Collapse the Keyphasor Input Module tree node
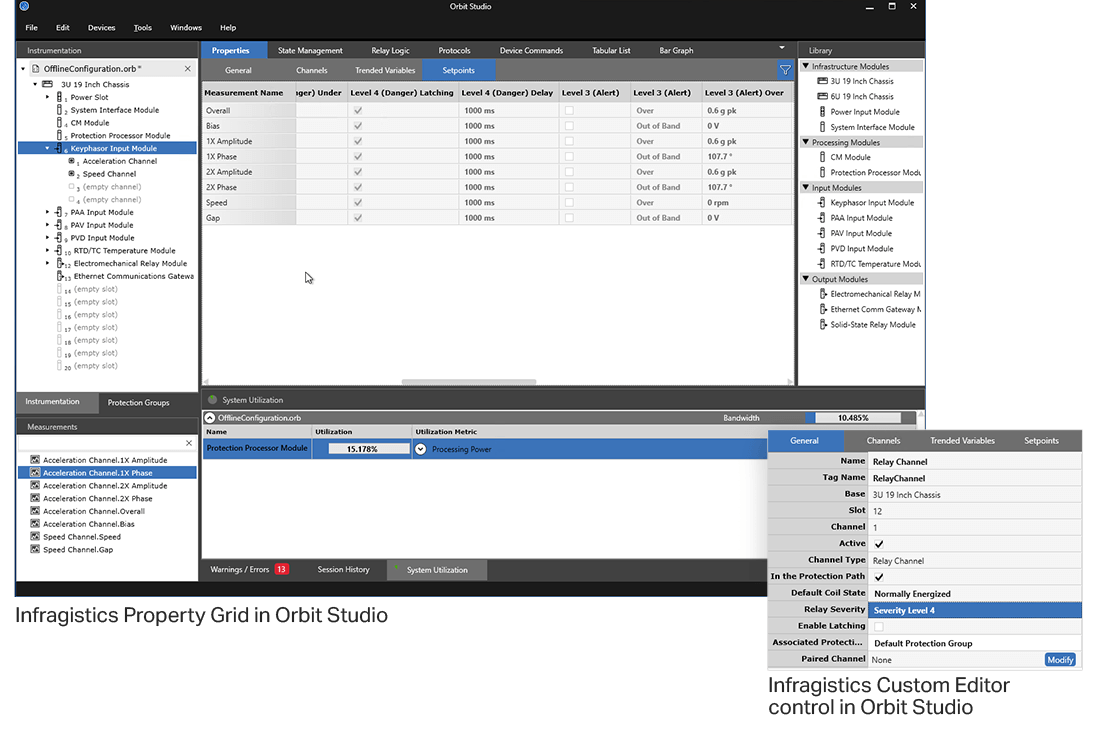Viewport: 1100px width, 733px height. (48, 148)
